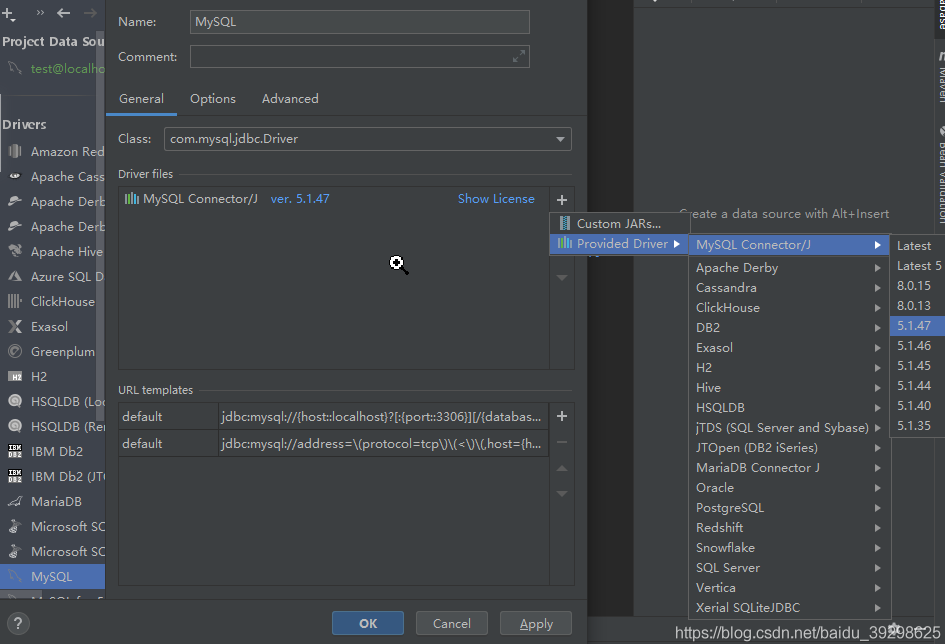Image resolution: width=945 pixels, height=644 pixels.
Task: Switch to the Options tab
Action: pos(213,99)
